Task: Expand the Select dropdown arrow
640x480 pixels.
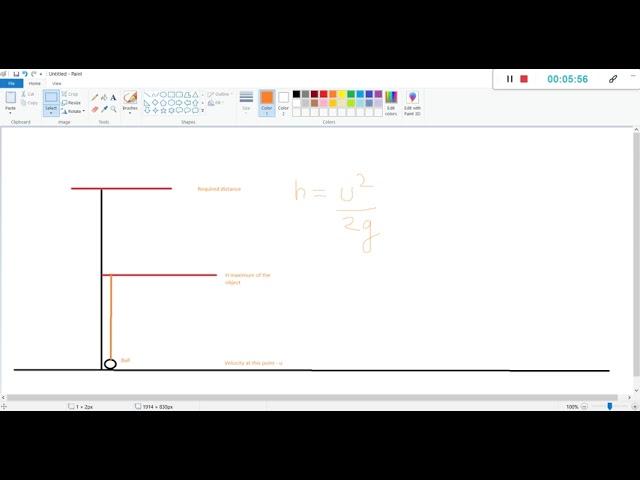Action: [51, 113]
